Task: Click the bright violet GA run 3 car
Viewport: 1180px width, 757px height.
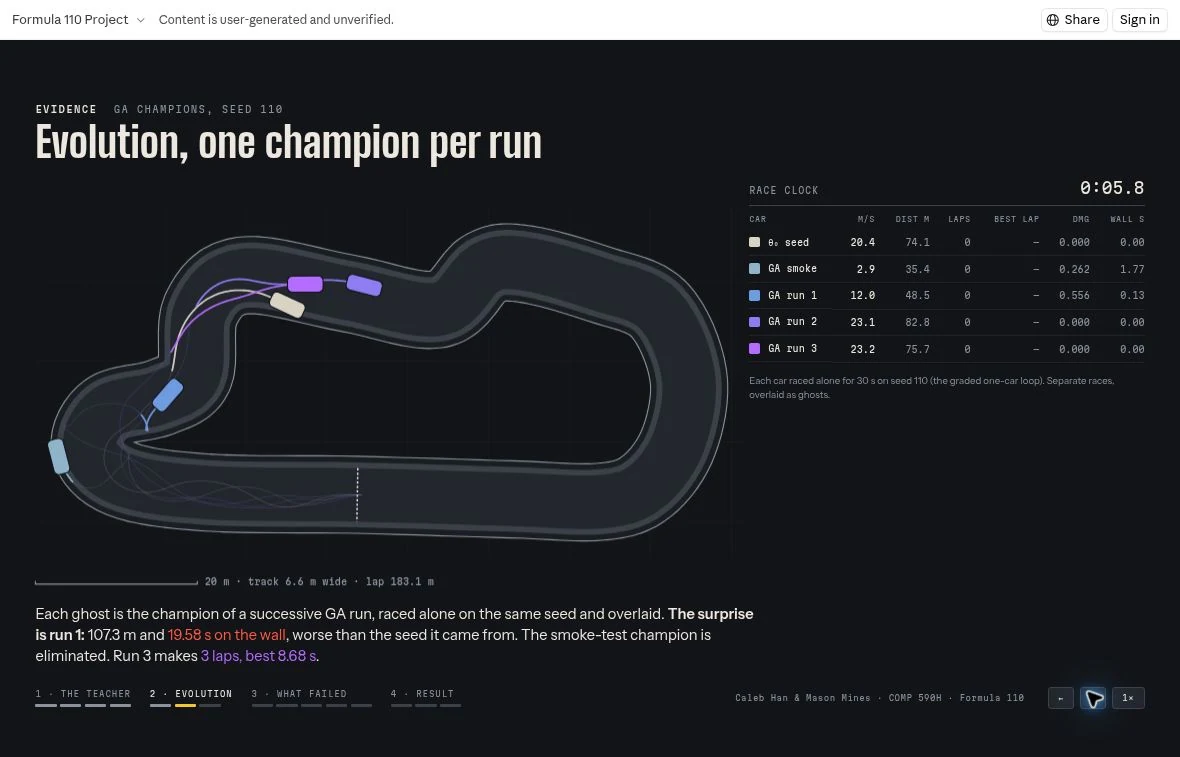Action: pyautogui.click(x=306, y=284)
